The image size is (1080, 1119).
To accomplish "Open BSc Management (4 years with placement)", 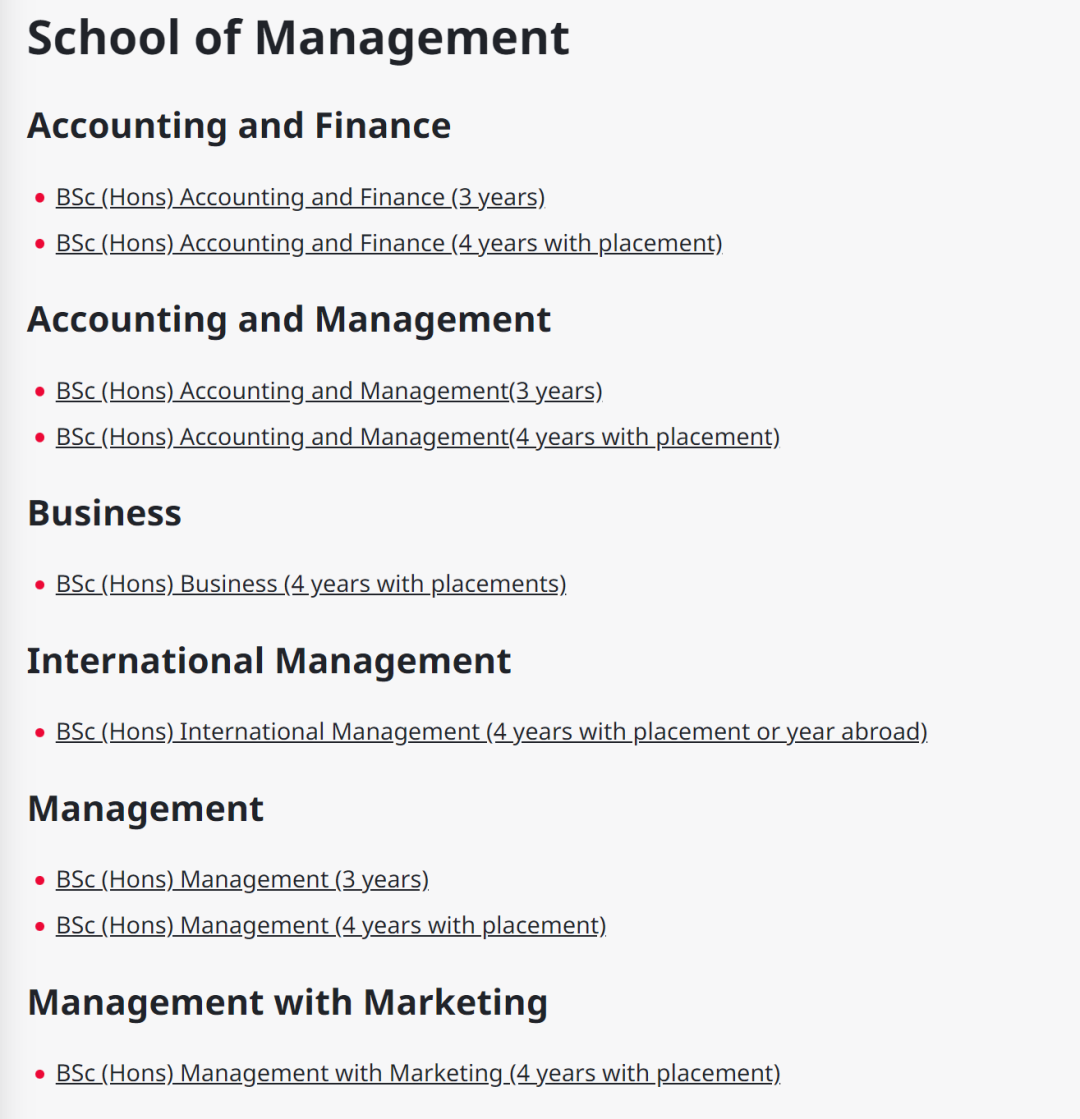I will coord(330,926).
